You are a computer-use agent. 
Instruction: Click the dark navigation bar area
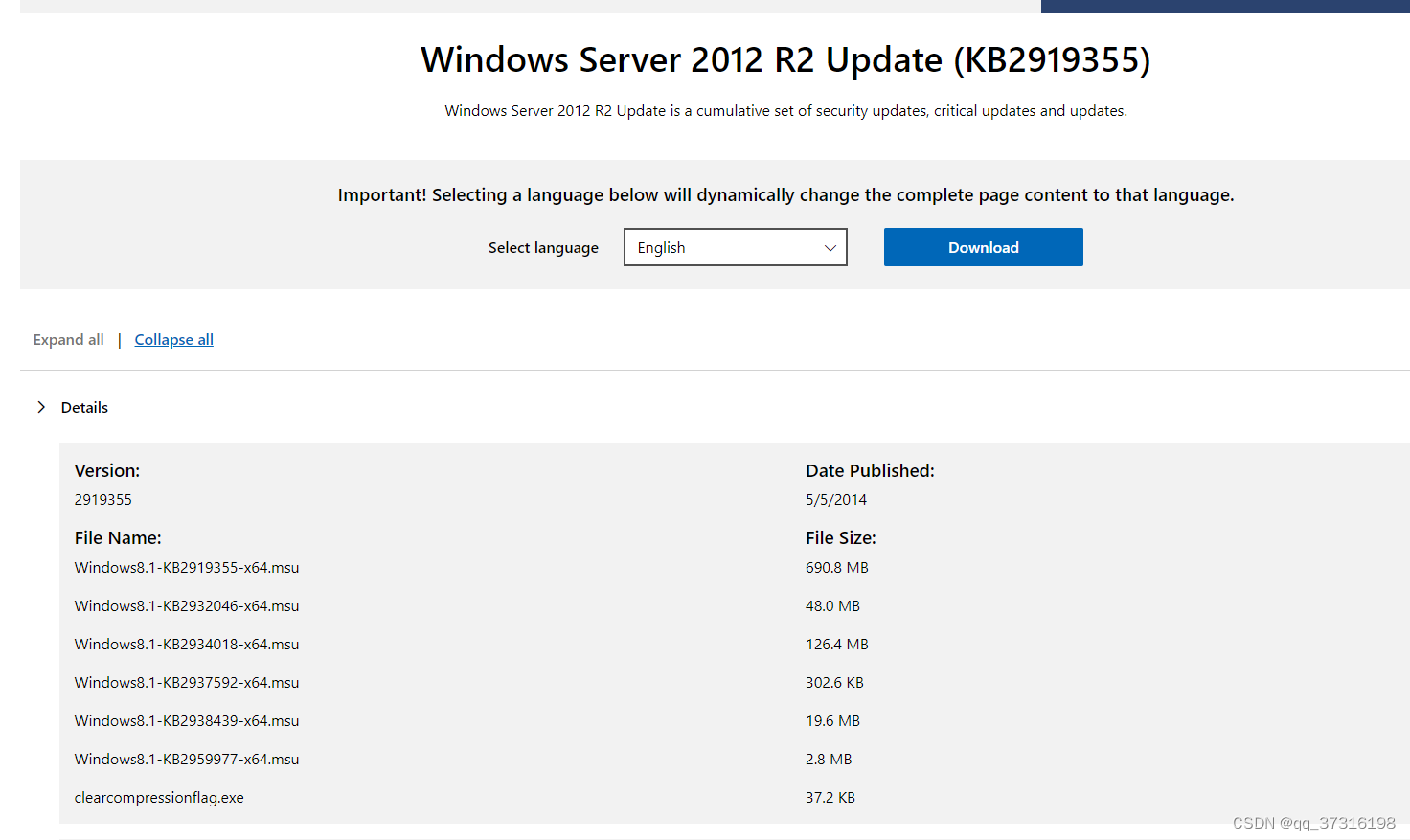[x=1226, y=6]
